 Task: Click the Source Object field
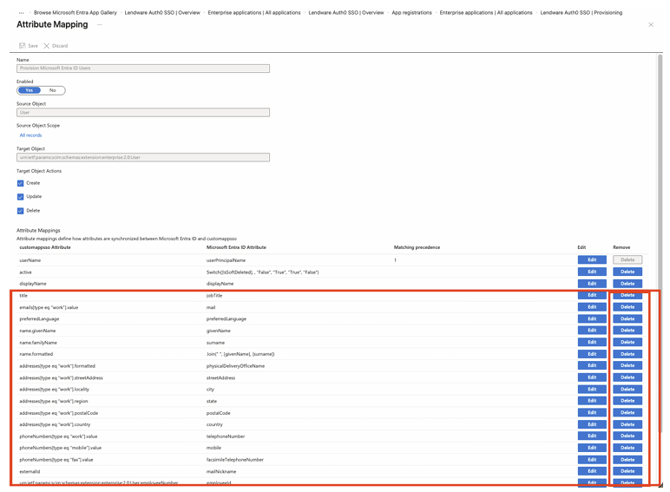143,112
